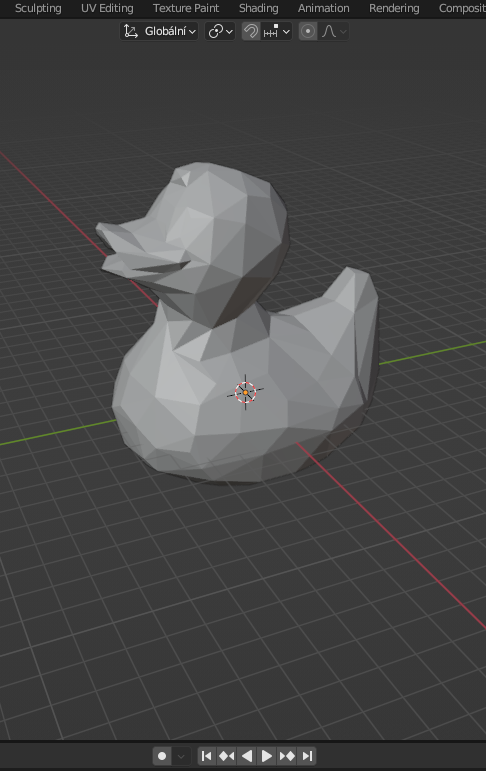Open the Compositing workspace tab
Screen dimensions: 486x771
(x=461, y=8)
